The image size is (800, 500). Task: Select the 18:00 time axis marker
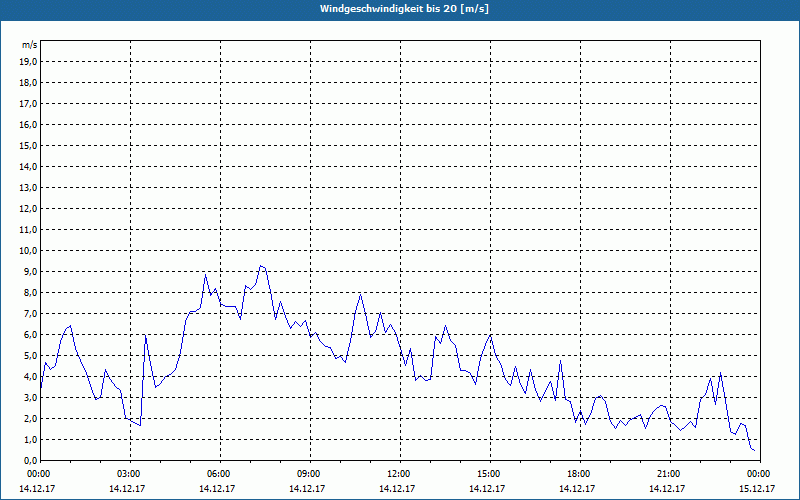[580, 474]
